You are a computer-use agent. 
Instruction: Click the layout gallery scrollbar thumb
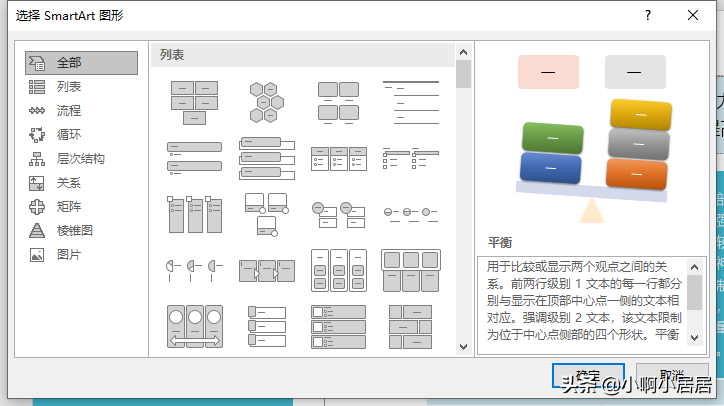click(x=463, y=74)
